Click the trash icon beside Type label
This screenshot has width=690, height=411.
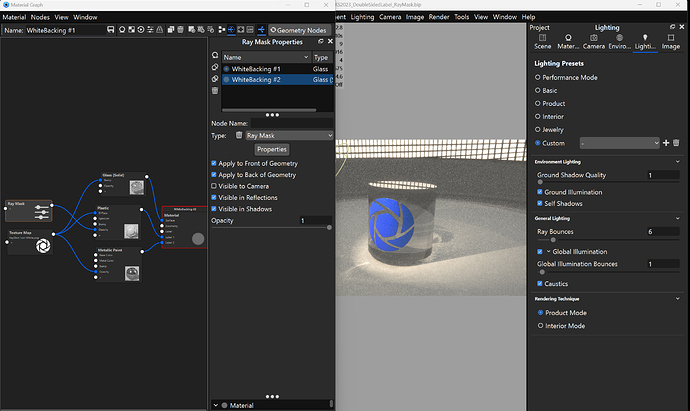point(239,135)
